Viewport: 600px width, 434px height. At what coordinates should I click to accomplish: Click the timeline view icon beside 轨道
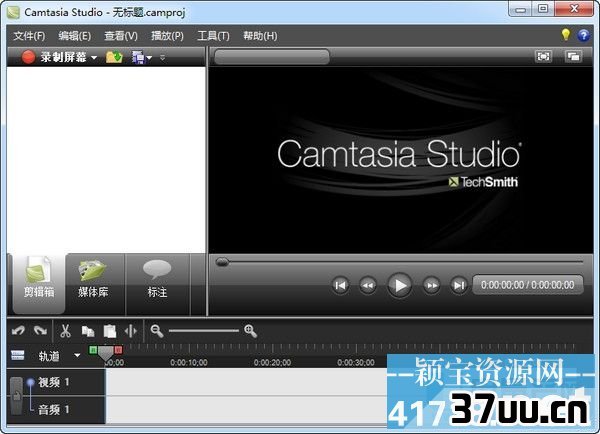18,356
